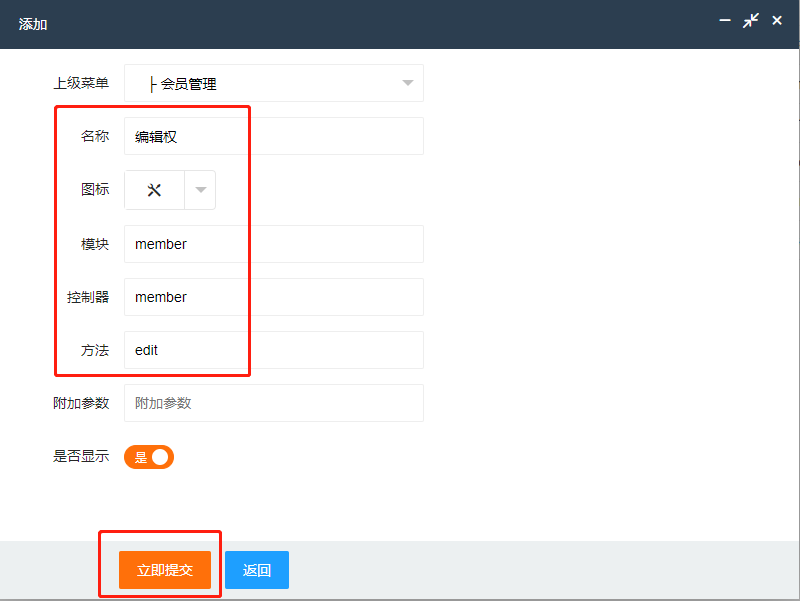Select the 会员管理 parent menu field
The height and width of the screenshot is (601, 800).
point(260,84)
